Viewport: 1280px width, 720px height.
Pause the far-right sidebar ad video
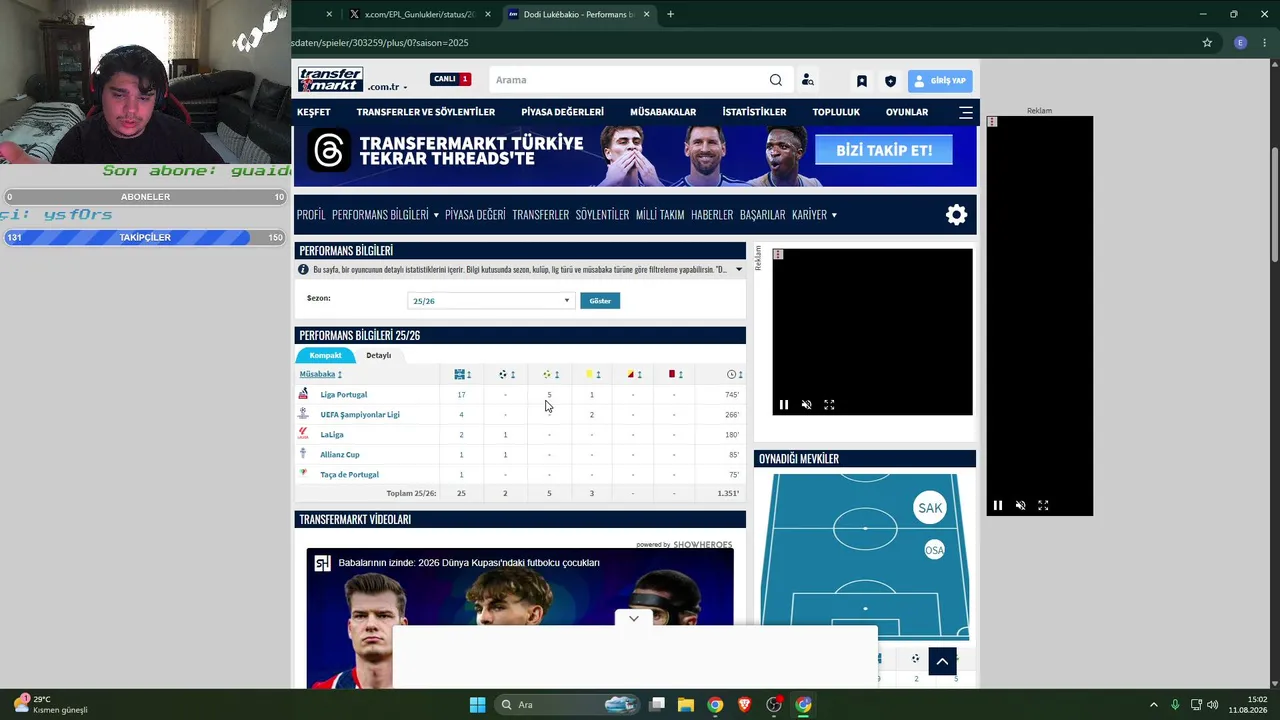998,506
